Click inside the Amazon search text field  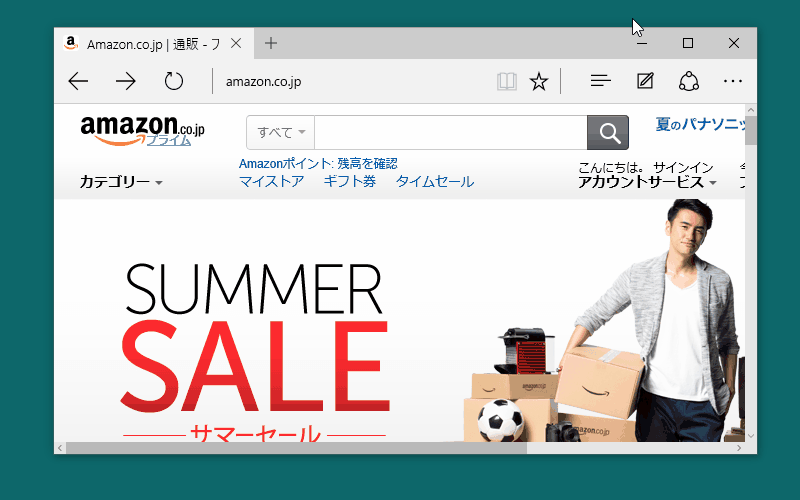pos(451,133)
